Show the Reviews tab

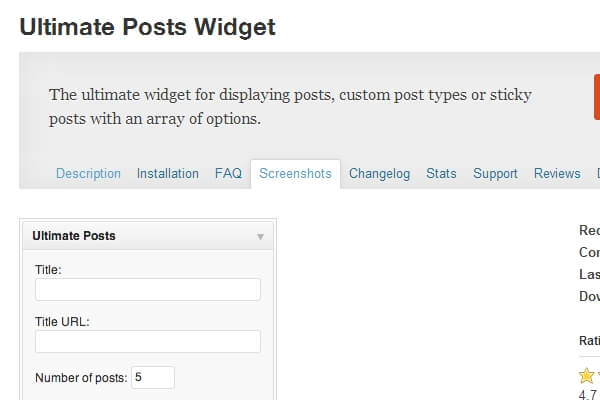pyautogui.click(x=557, y=173)
